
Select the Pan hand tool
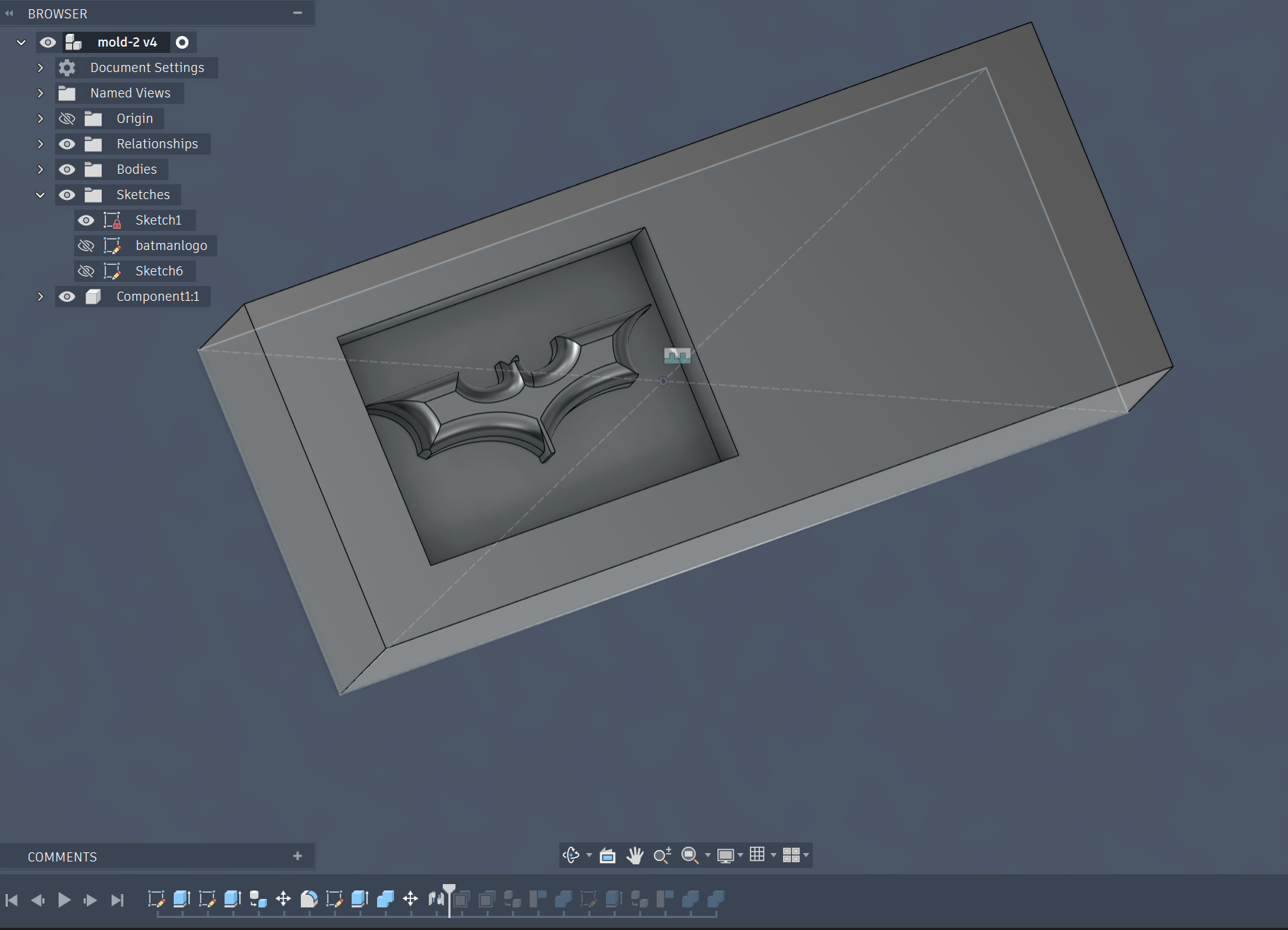[635, 856]
